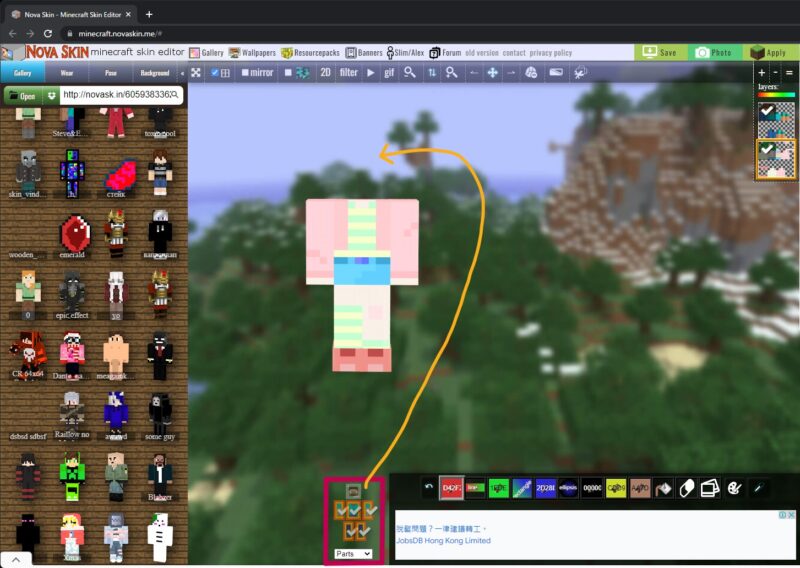This screenshot has height=568, width=800.
Task: Click the Photo camera button
Action: pyautogui.click(x=714, y=53)
